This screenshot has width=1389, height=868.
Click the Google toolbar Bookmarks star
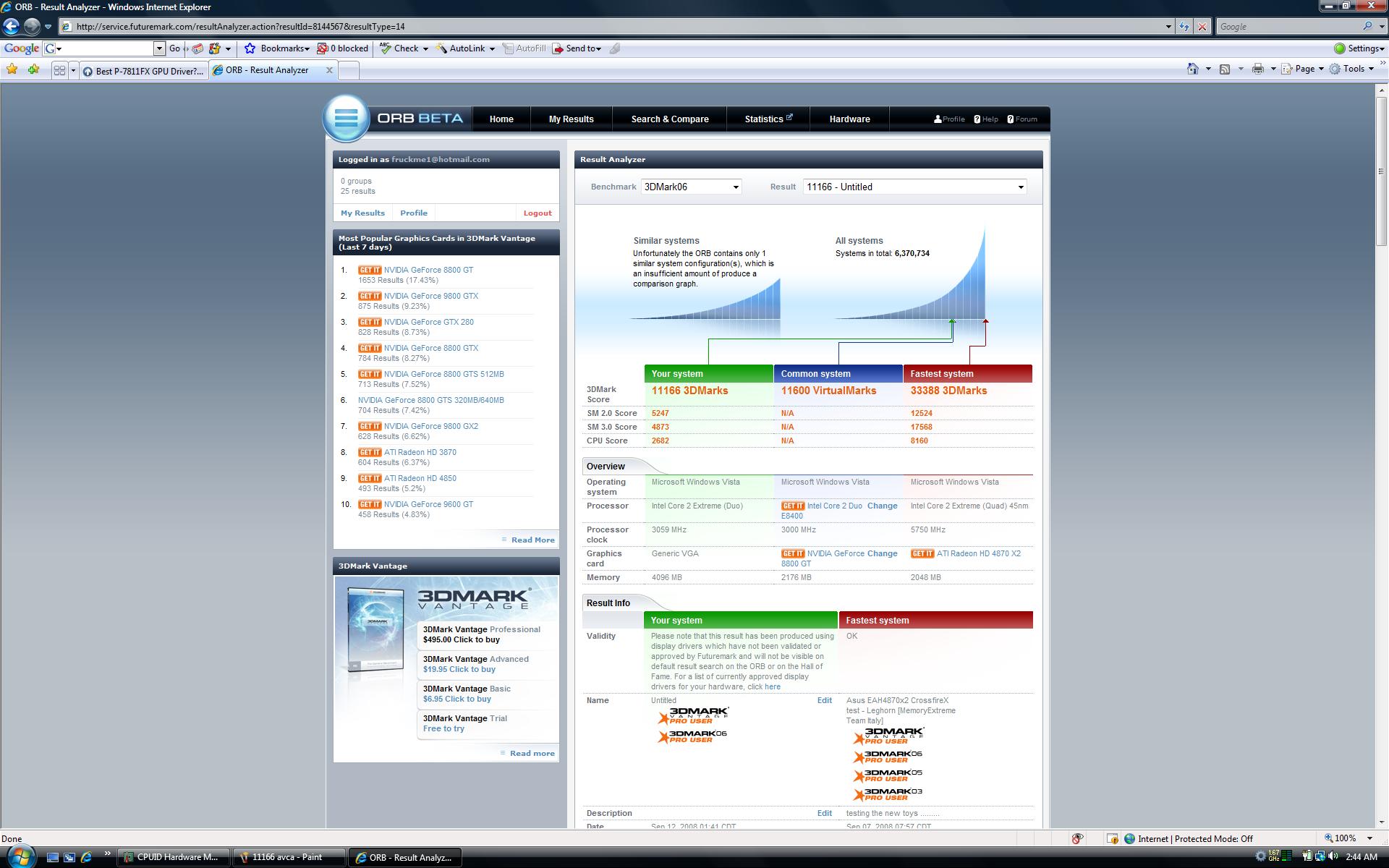pos(250,48)
